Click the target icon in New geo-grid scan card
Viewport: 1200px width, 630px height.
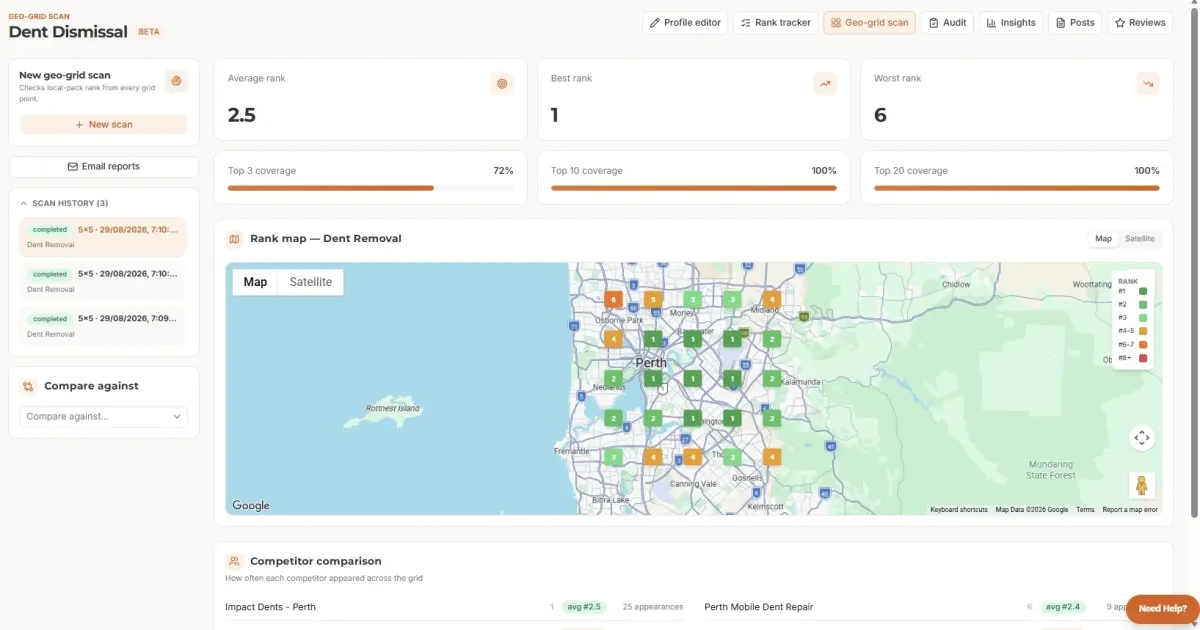tap(176, 81)
